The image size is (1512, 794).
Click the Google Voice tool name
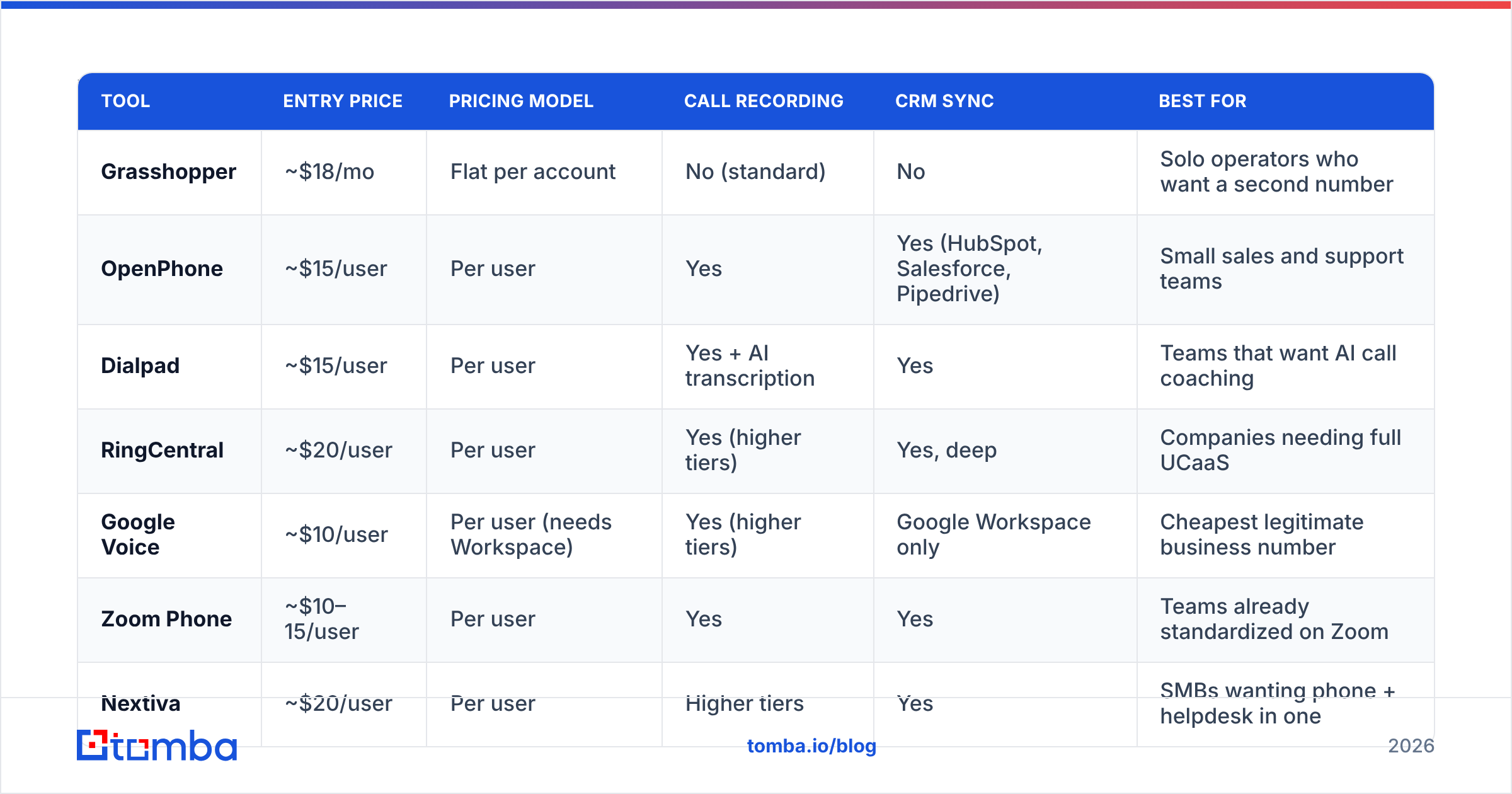pos(138,535)
